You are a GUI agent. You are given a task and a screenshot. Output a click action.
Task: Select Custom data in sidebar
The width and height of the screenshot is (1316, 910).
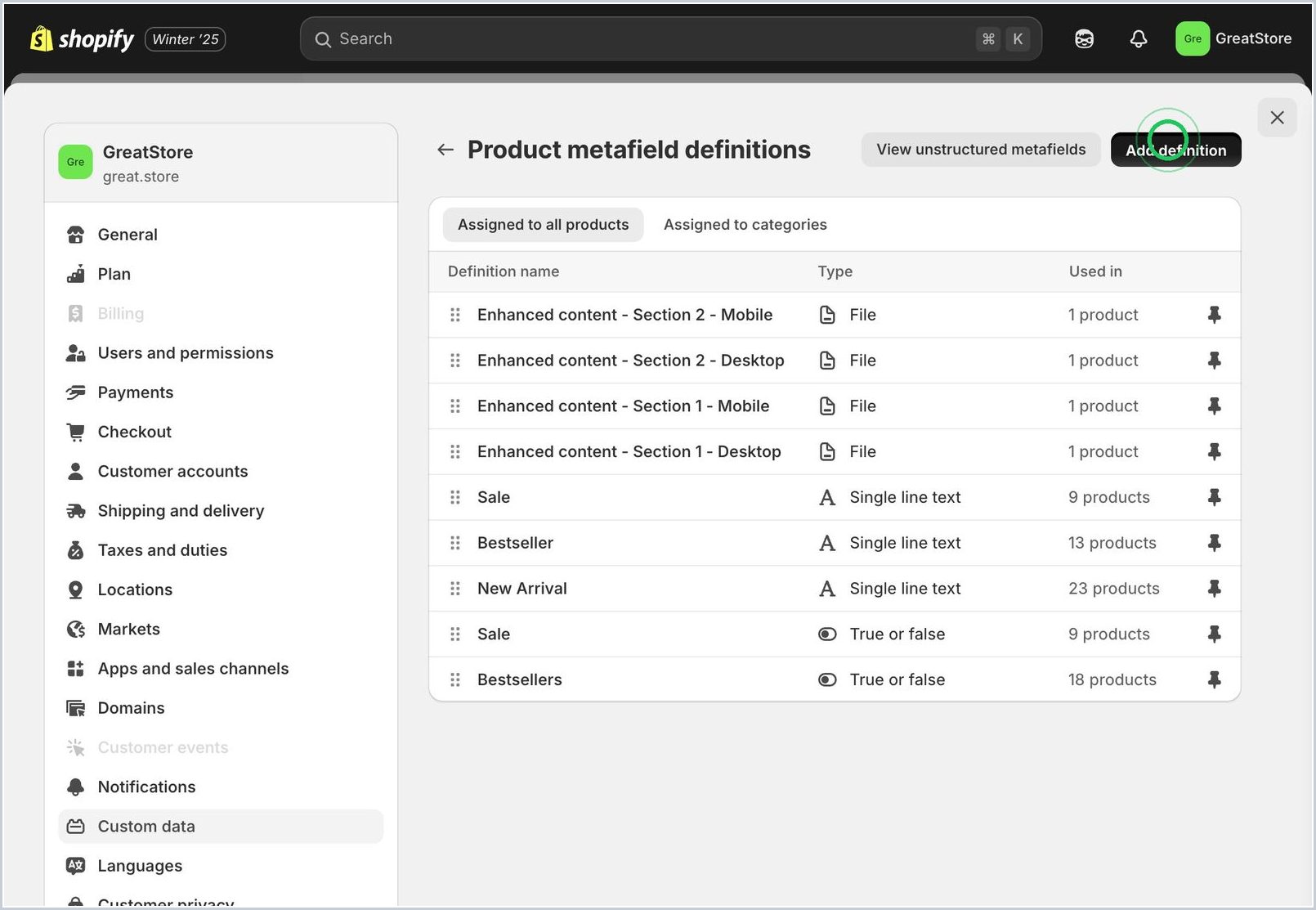pos(221,827)
